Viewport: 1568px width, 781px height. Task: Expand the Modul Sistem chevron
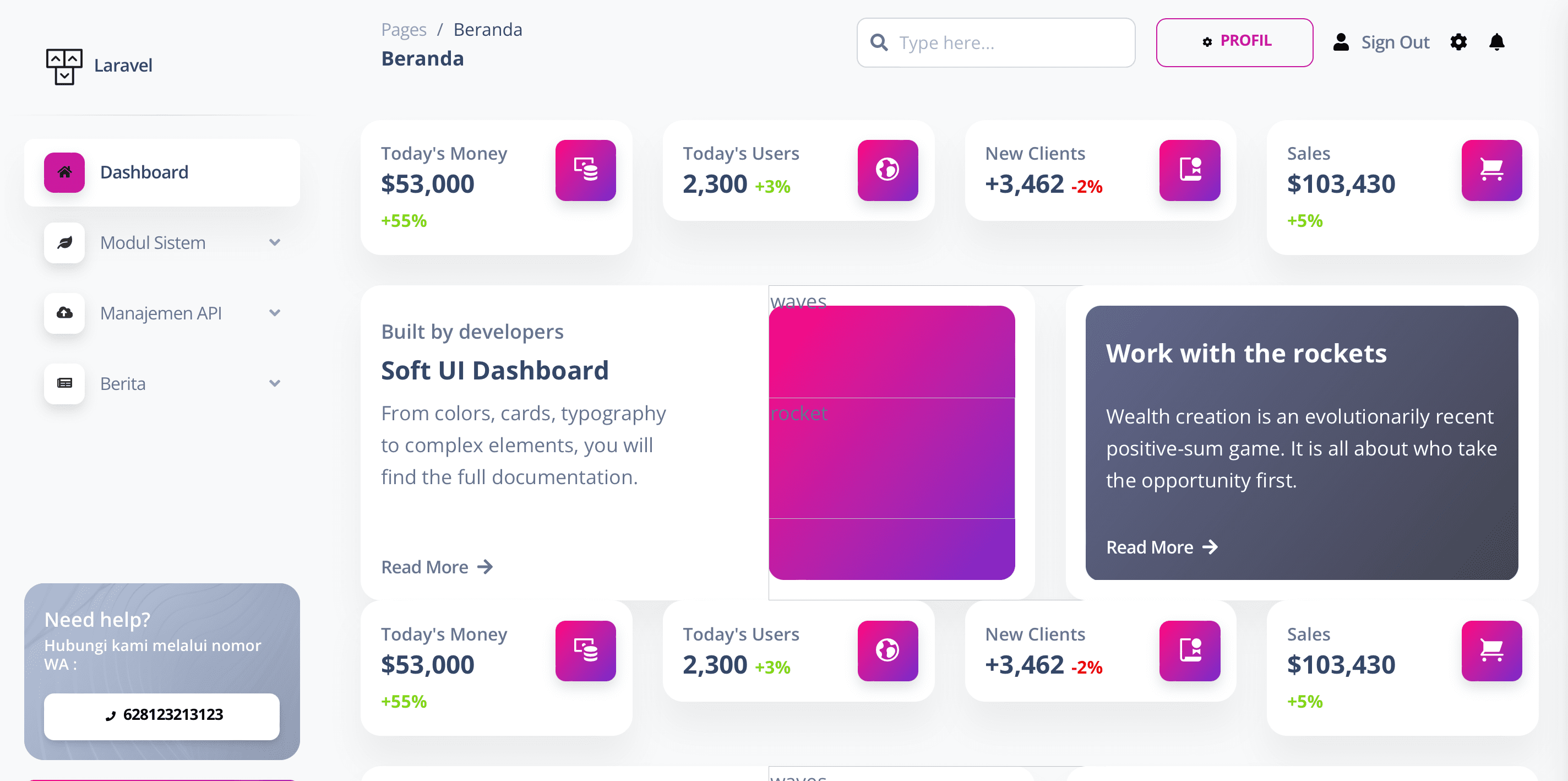(x=275, y=242)
